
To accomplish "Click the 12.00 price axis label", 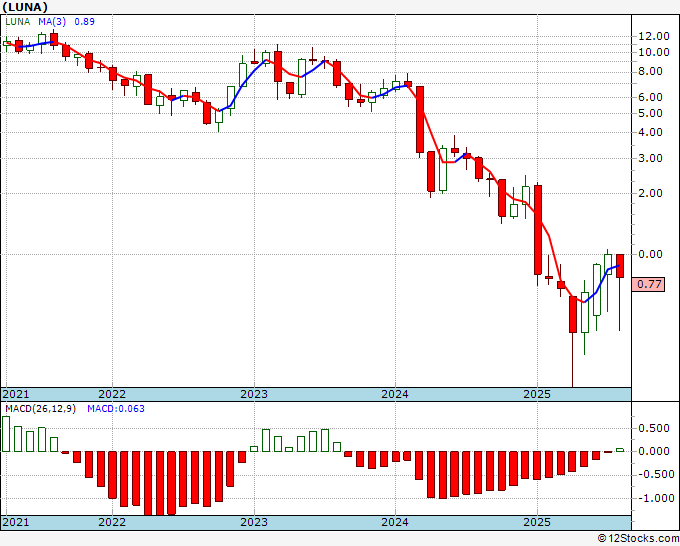I will click(654, 36).
